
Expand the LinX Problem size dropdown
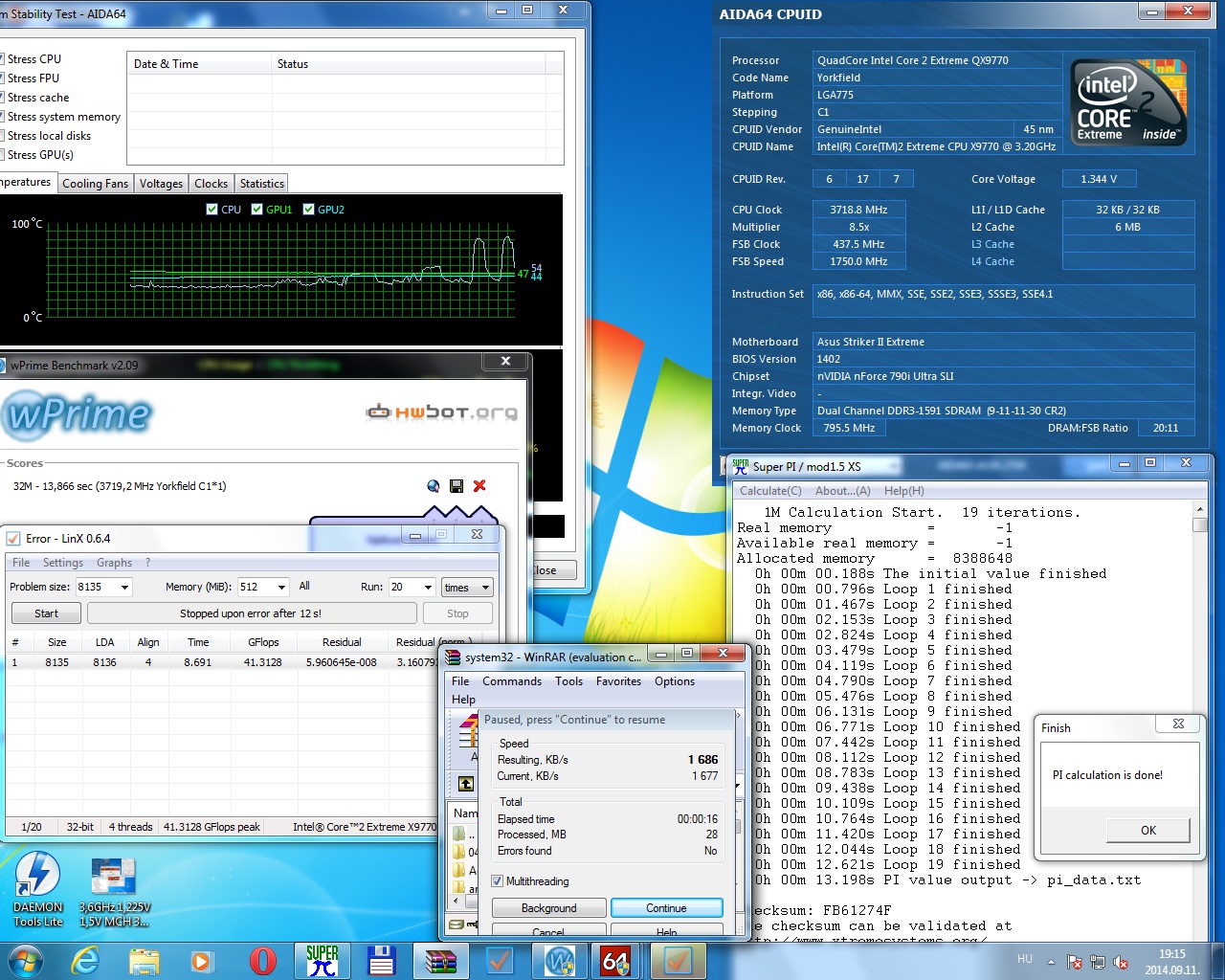[x=124, y=588]
